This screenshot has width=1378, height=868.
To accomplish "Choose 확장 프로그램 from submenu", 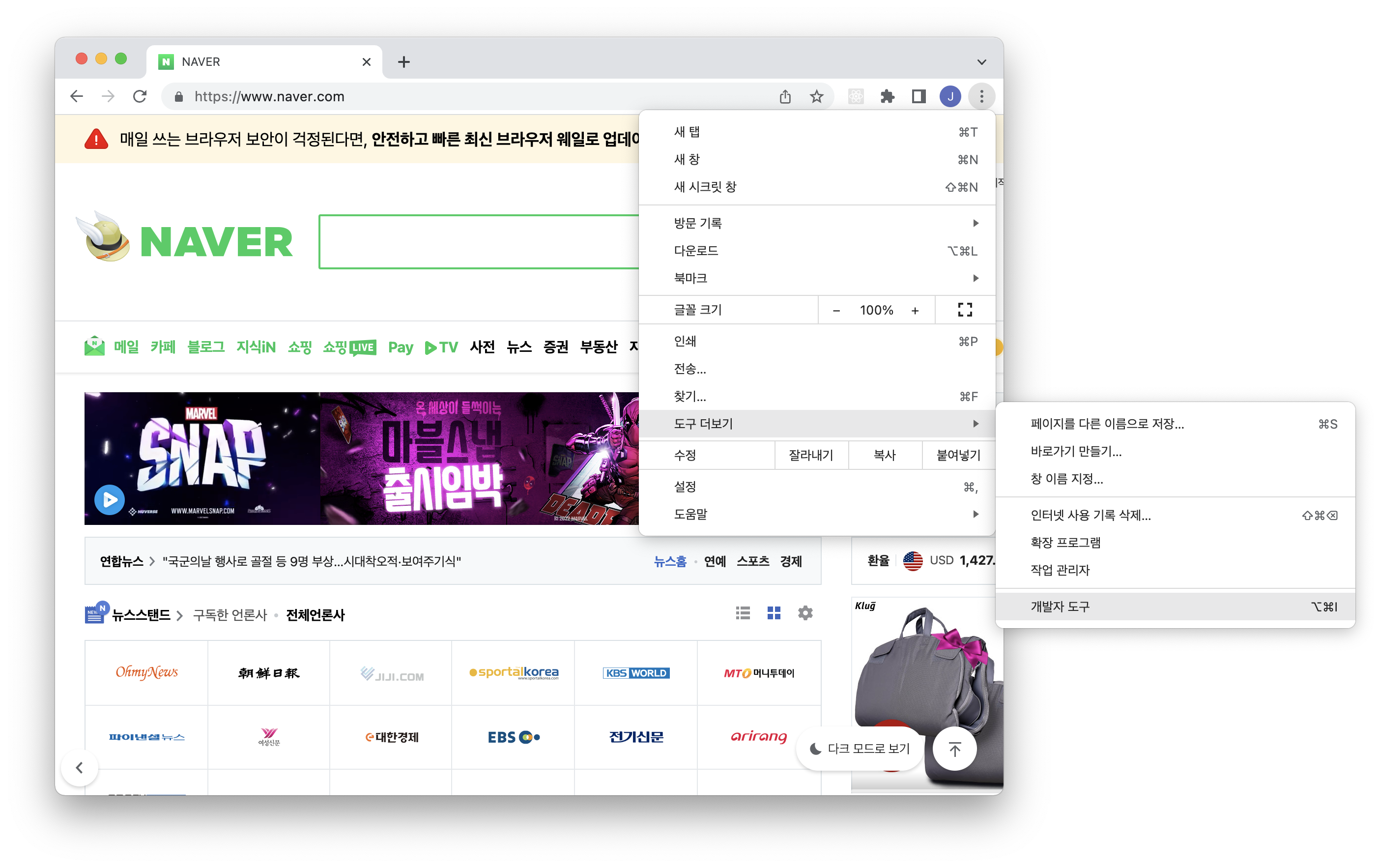I will tap(1065, 543).
